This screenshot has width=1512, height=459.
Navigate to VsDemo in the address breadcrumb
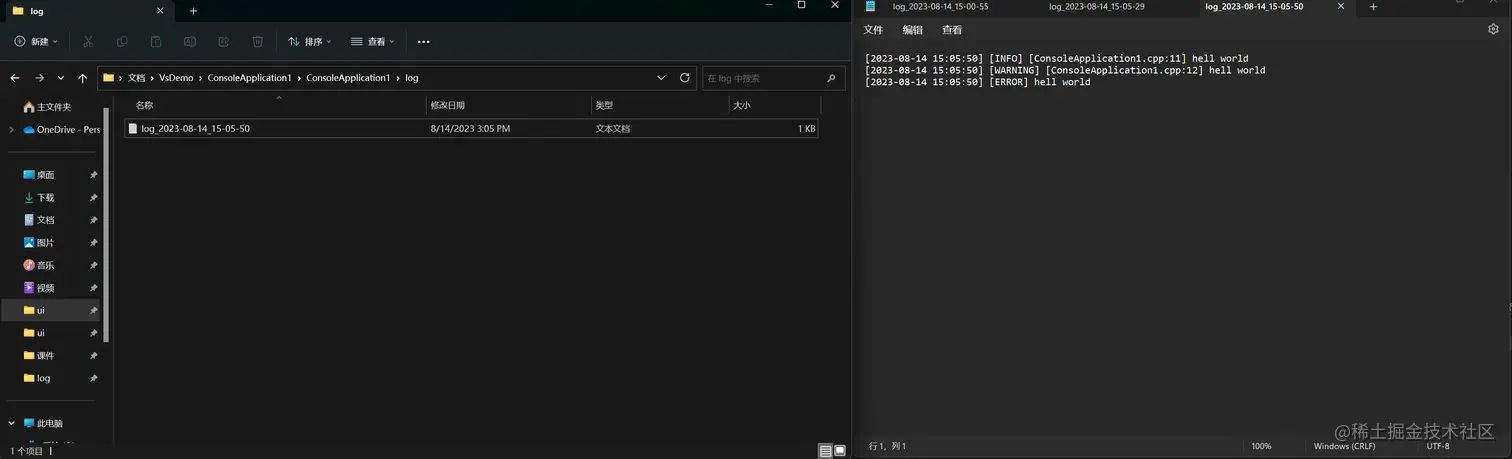[x=176, y=78]
